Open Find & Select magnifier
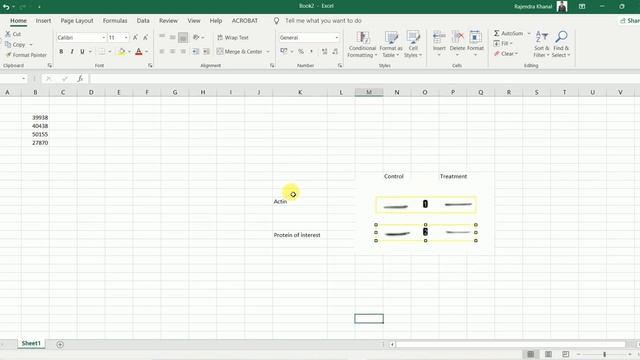 [561, 44]
